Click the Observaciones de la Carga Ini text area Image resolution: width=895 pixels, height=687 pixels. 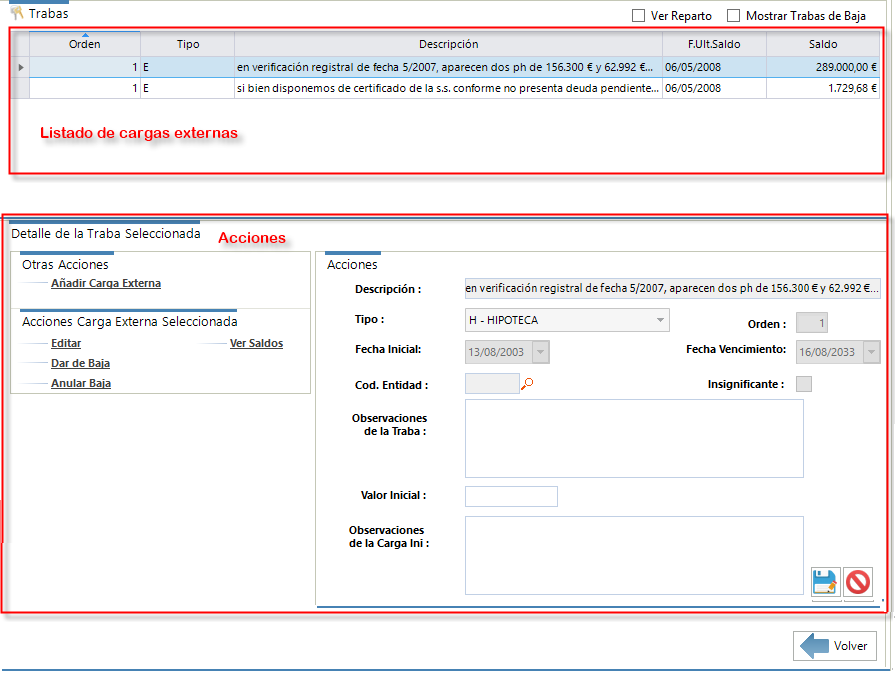(x=634, y=555)
